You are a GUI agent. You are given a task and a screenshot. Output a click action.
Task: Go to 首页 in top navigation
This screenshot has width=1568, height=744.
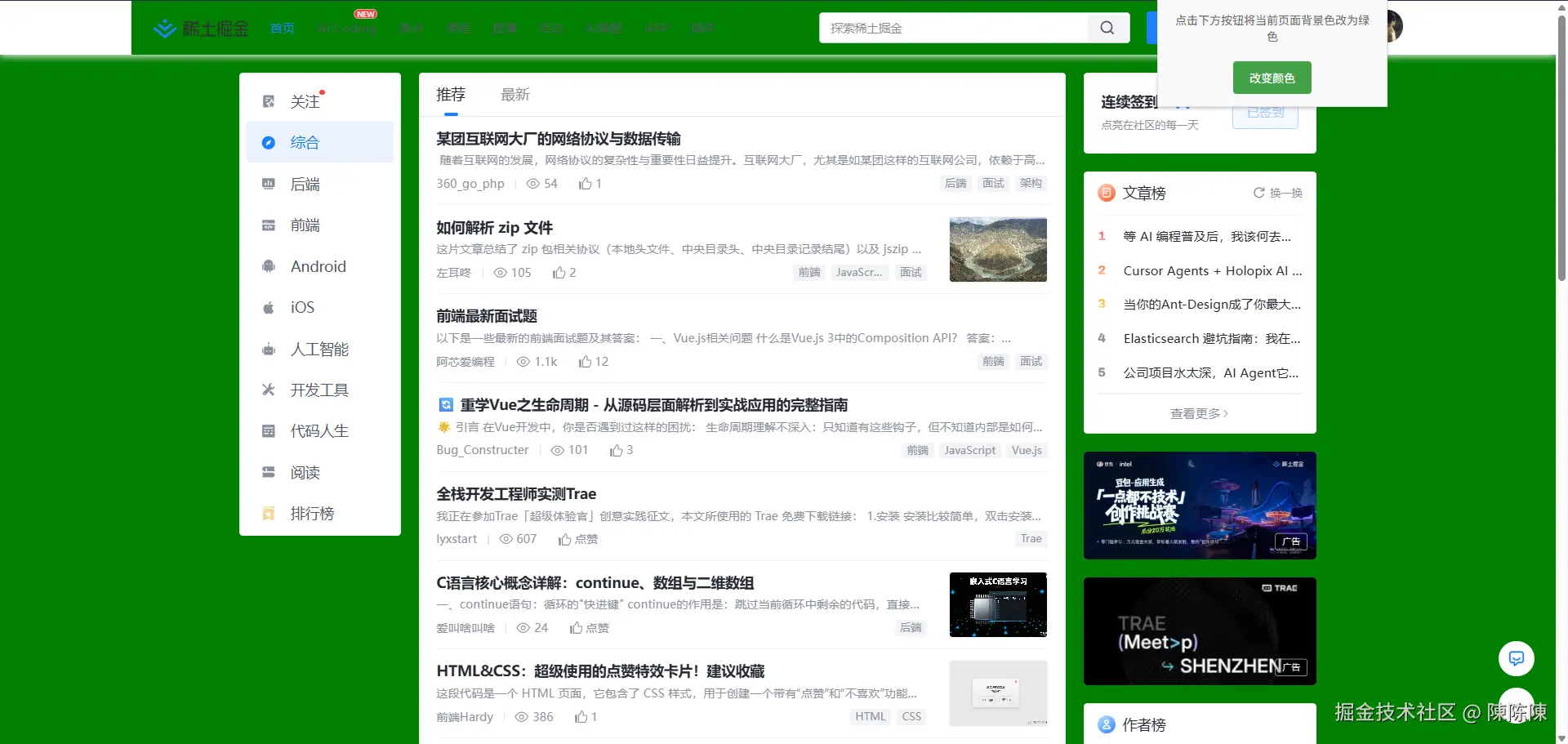(x=283, y=28)
